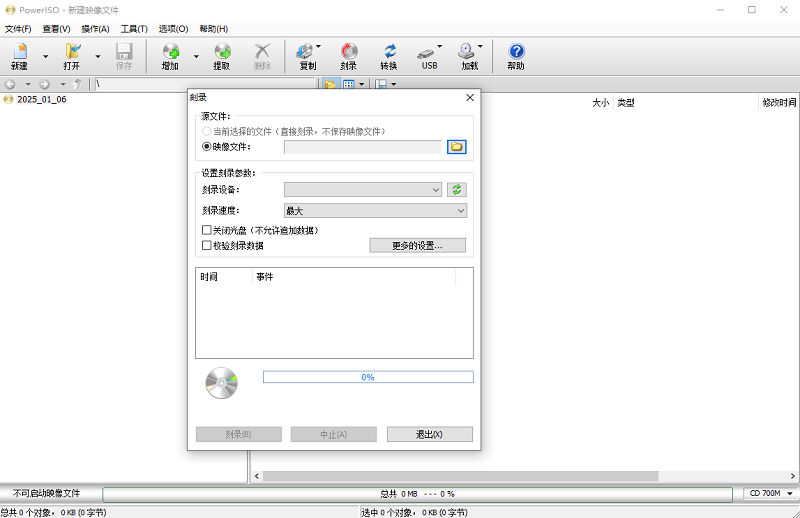Click the 退出(X) button
This screenshot has width=800, height=518.
429,434
